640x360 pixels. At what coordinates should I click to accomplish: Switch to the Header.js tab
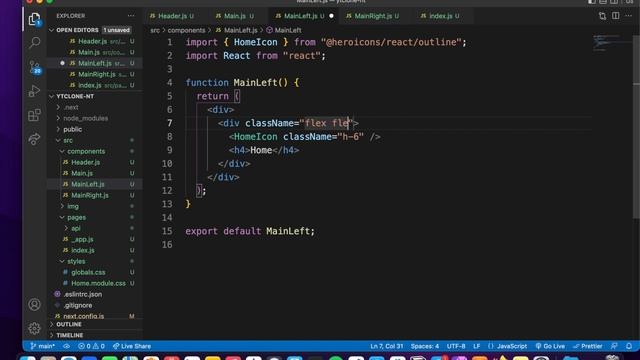pos(172,16)
